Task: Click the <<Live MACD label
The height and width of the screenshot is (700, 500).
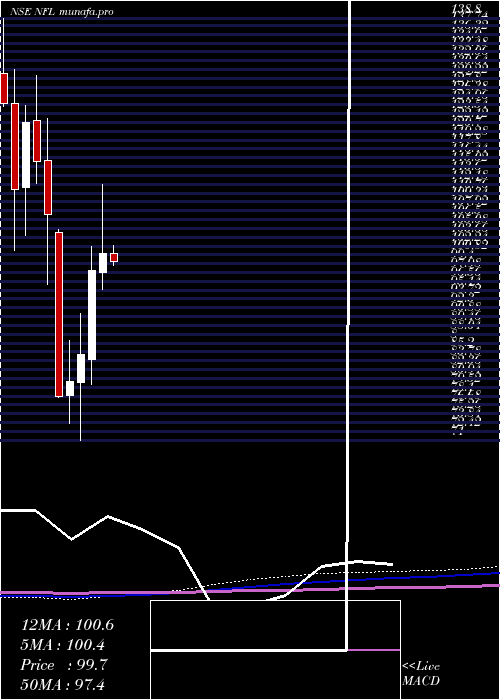Action: click(x=421, y=674)
